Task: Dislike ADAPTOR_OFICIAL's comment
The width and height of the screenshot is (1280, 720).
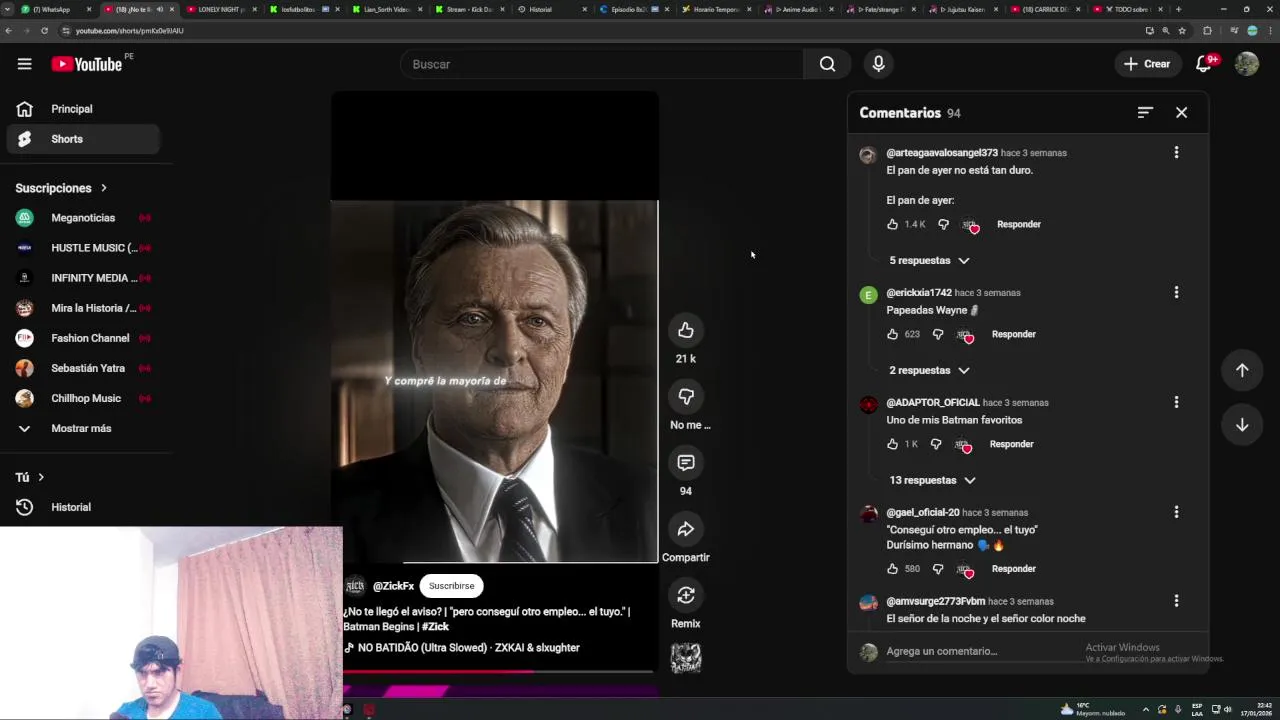Action: click(936, 444)
